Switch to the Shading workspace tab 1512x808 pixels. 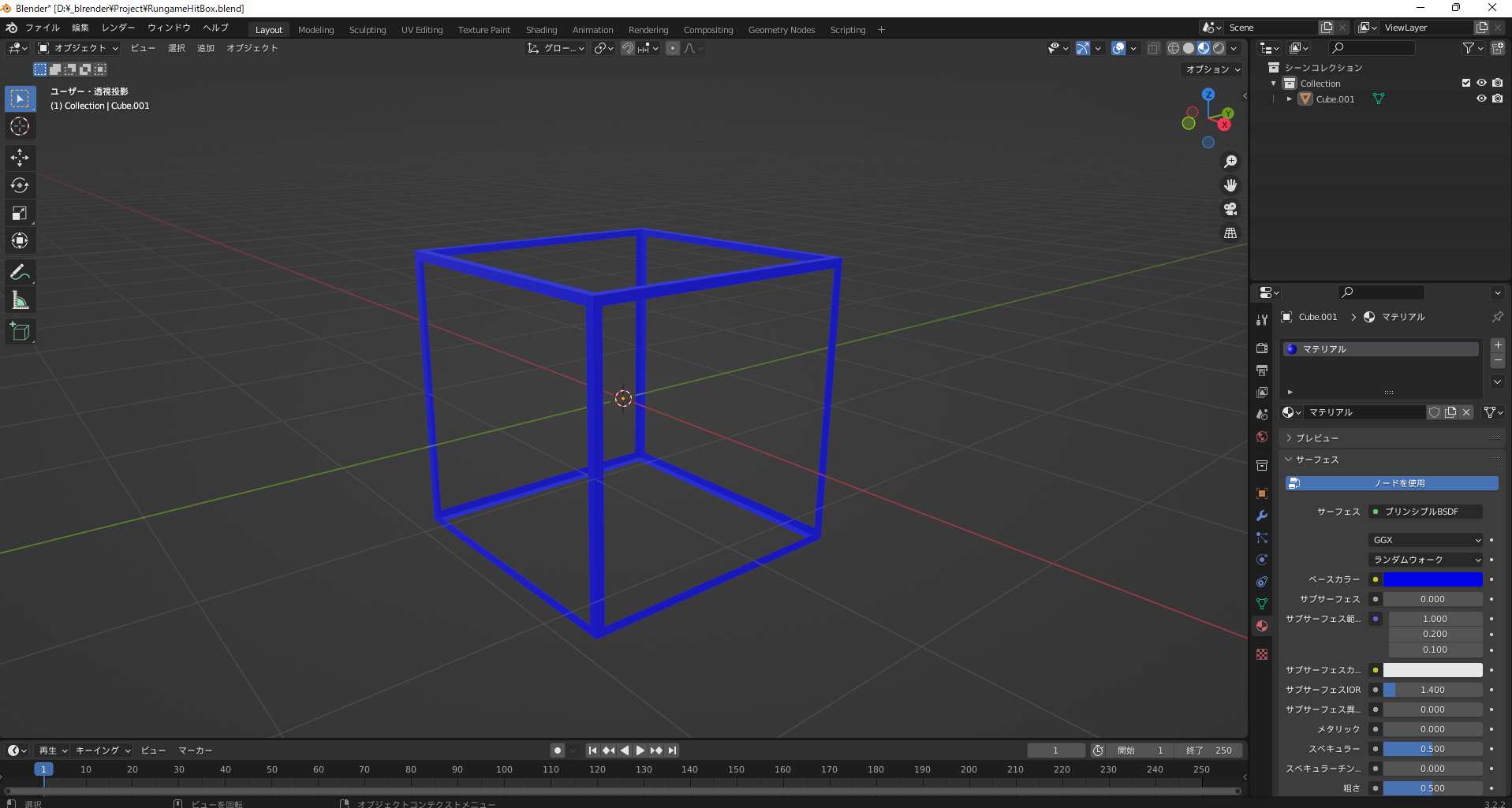coord(542,30)
